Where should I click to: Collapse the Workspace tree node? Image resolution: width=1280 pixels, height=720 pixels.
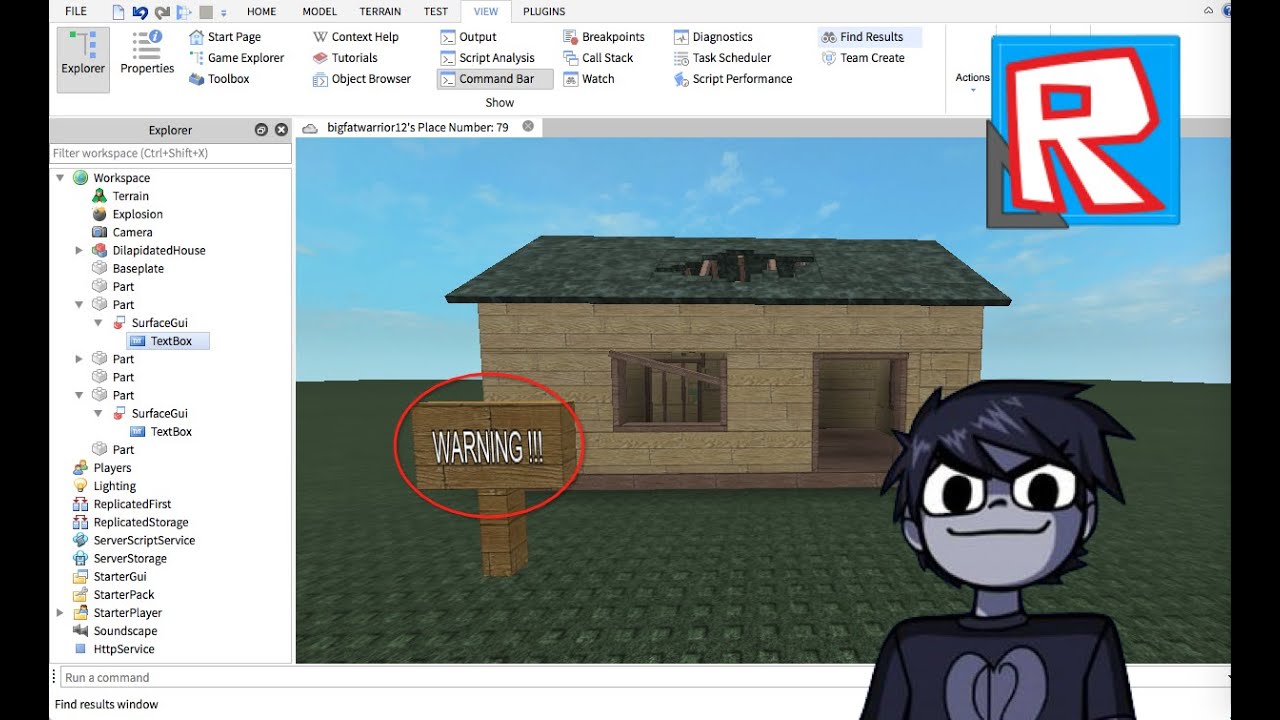pyautogui.click(x=60, y=178)
